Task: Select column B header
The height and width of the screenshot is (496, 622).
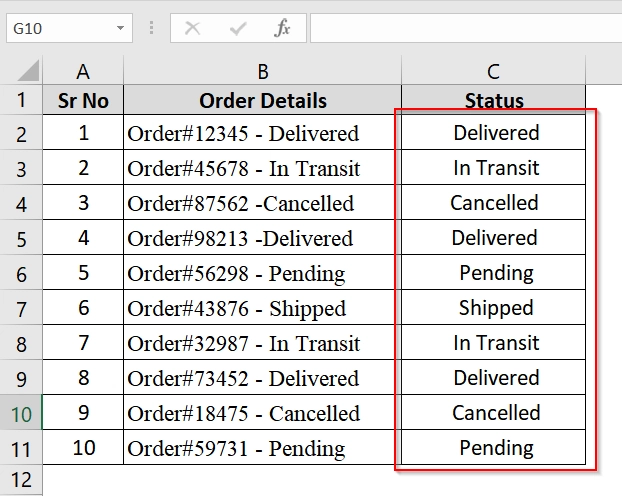Action: [263, 71]
